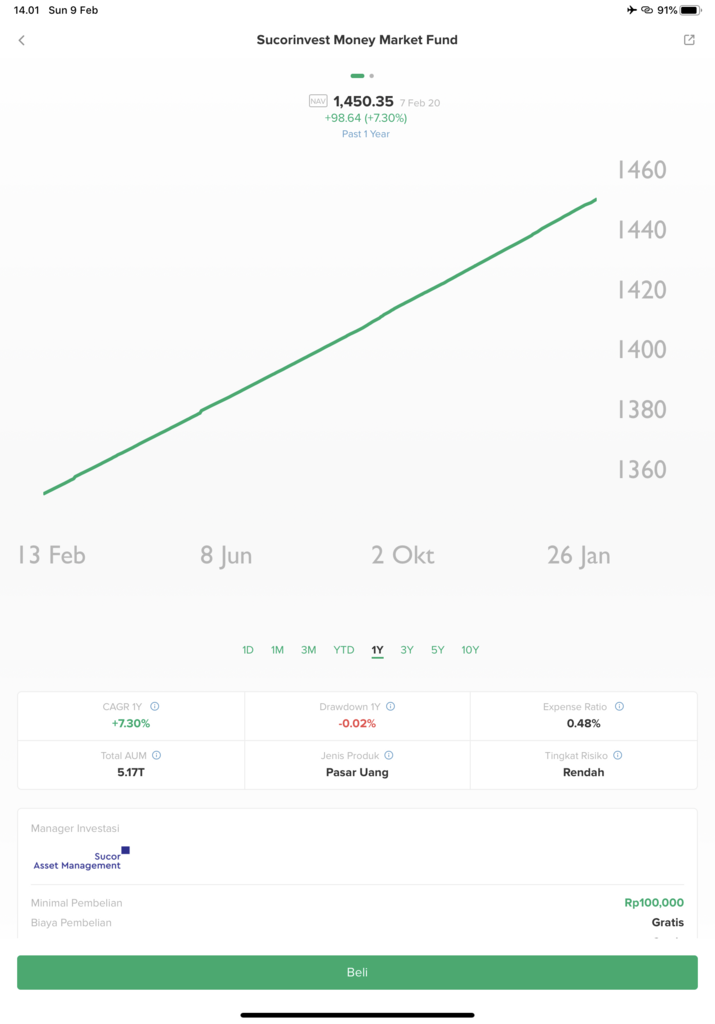Viewport: 715px width, 1024px height.
Task: Tap the green Beli button
Action: 357,972
